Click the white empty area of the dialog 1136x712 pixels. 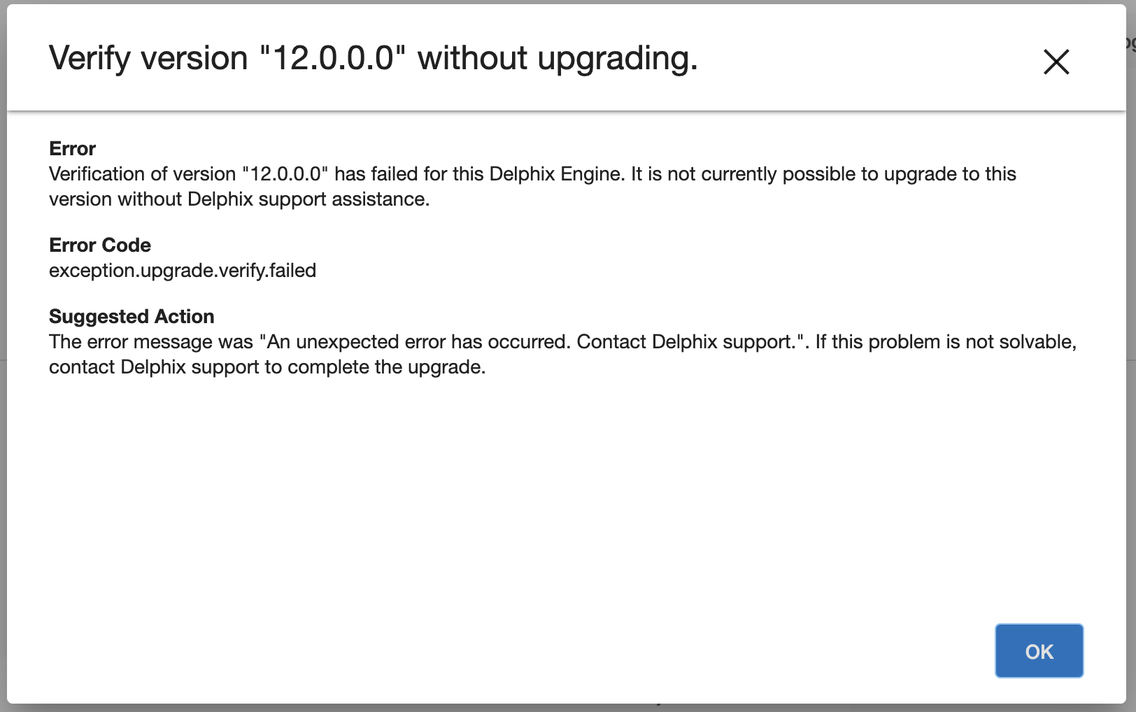500,500
